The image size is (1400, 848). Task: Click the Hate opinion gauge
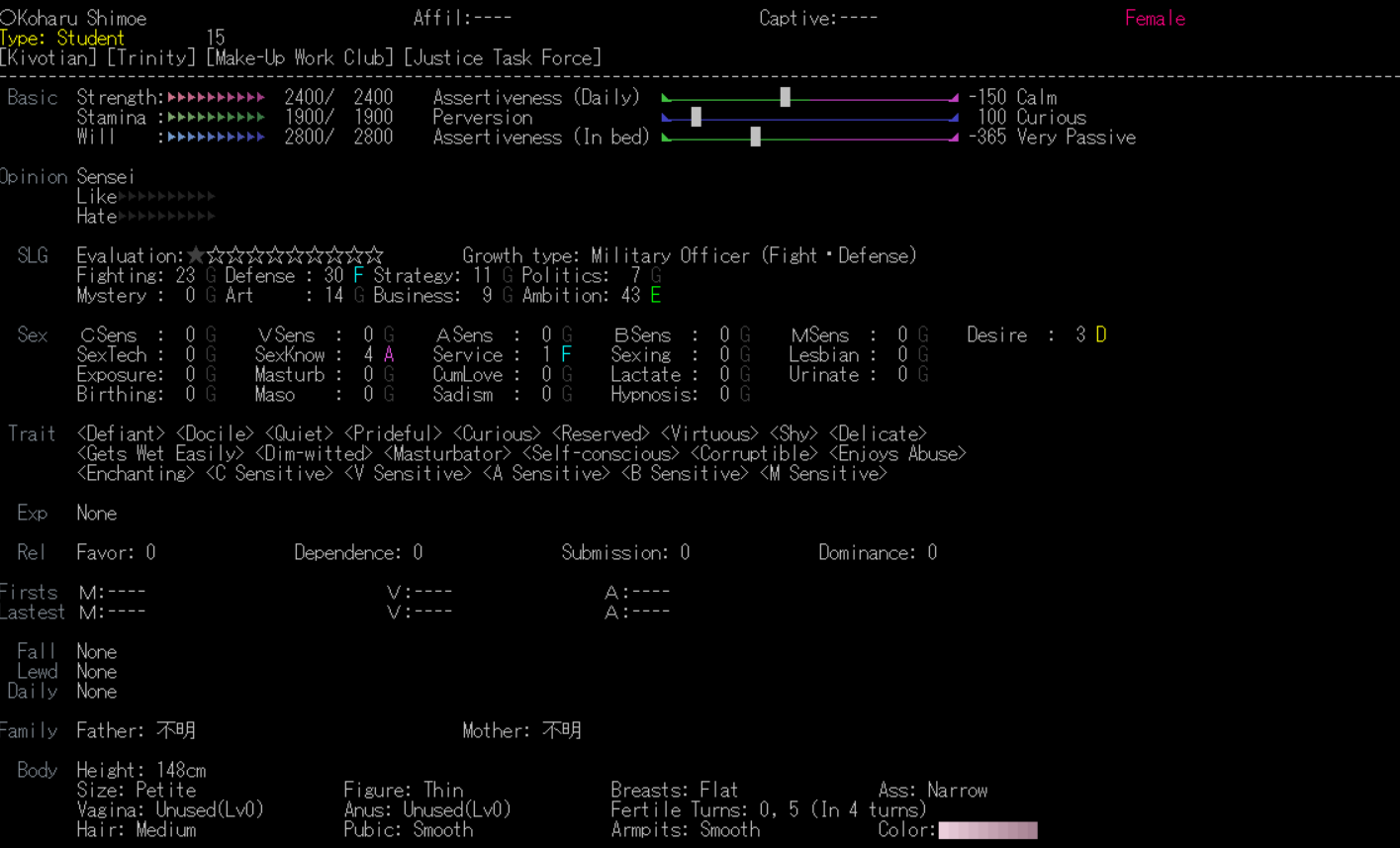point(166,217)
